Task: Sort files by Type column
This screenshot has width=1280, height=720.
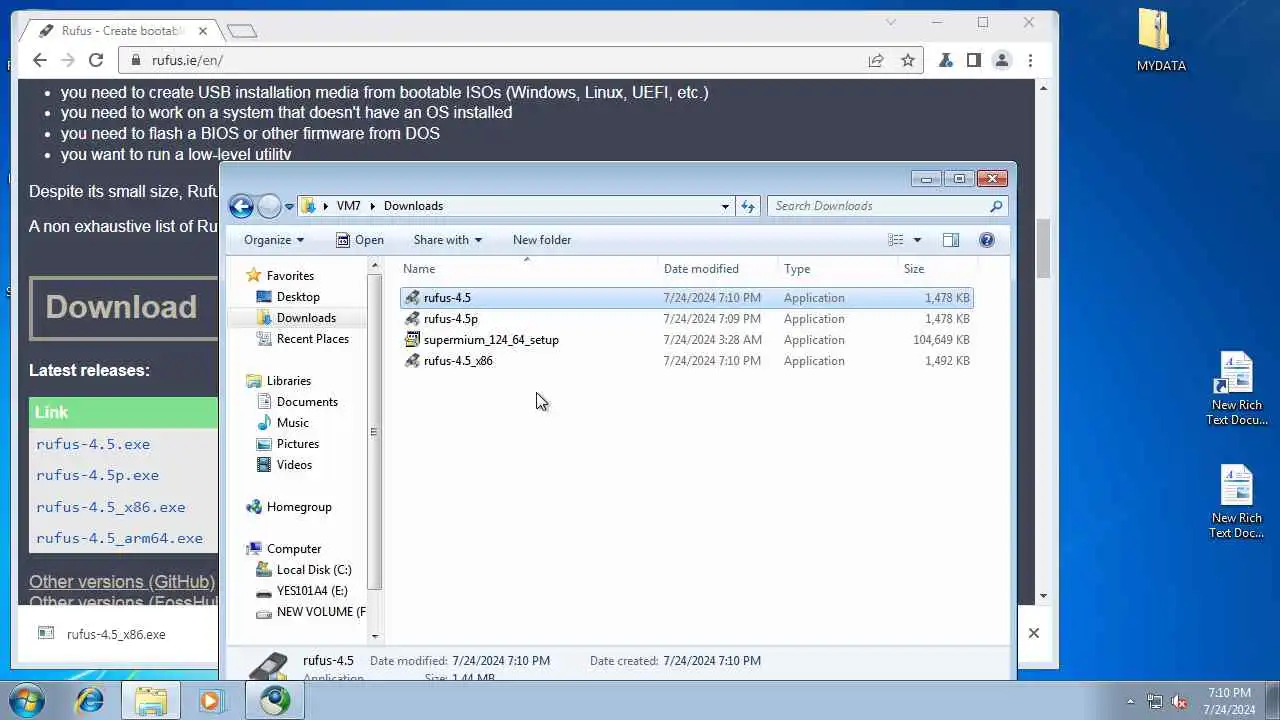Action: (x=838, y=269)
